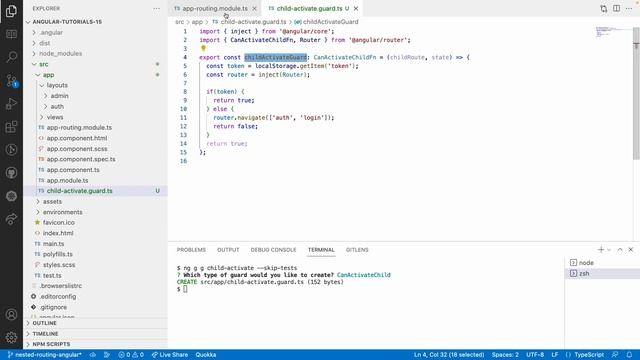Select the node terminal instance
The height and width of the screenshot is (360, 640).
click(602, 263)
